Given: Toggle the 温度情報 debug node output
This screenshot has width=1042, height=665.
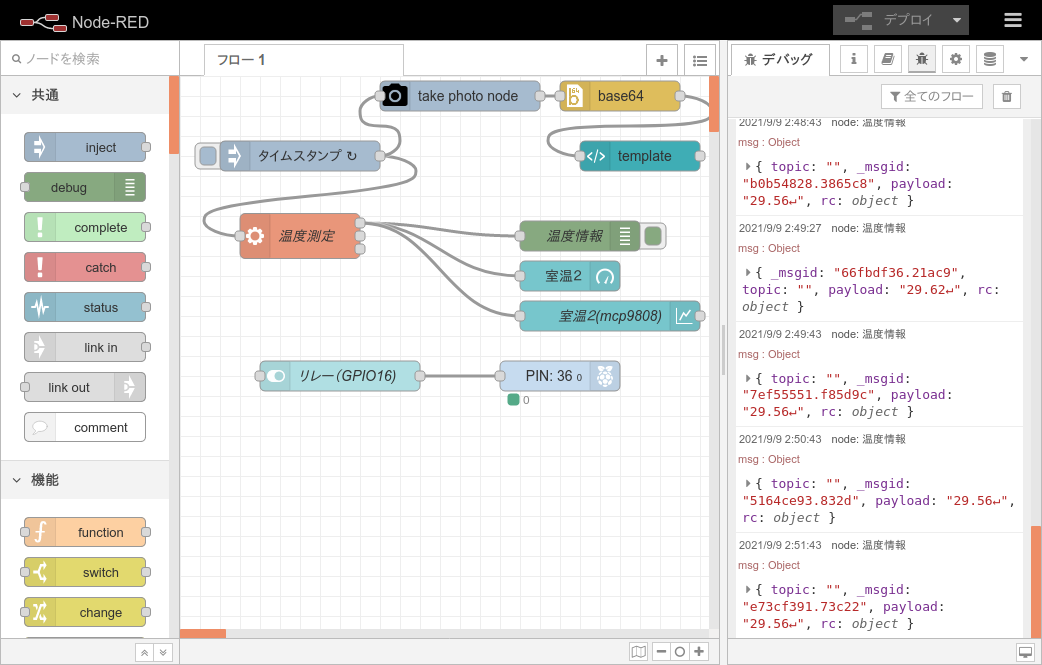Looking at the screenshot, I should click(x=653, y=236).
